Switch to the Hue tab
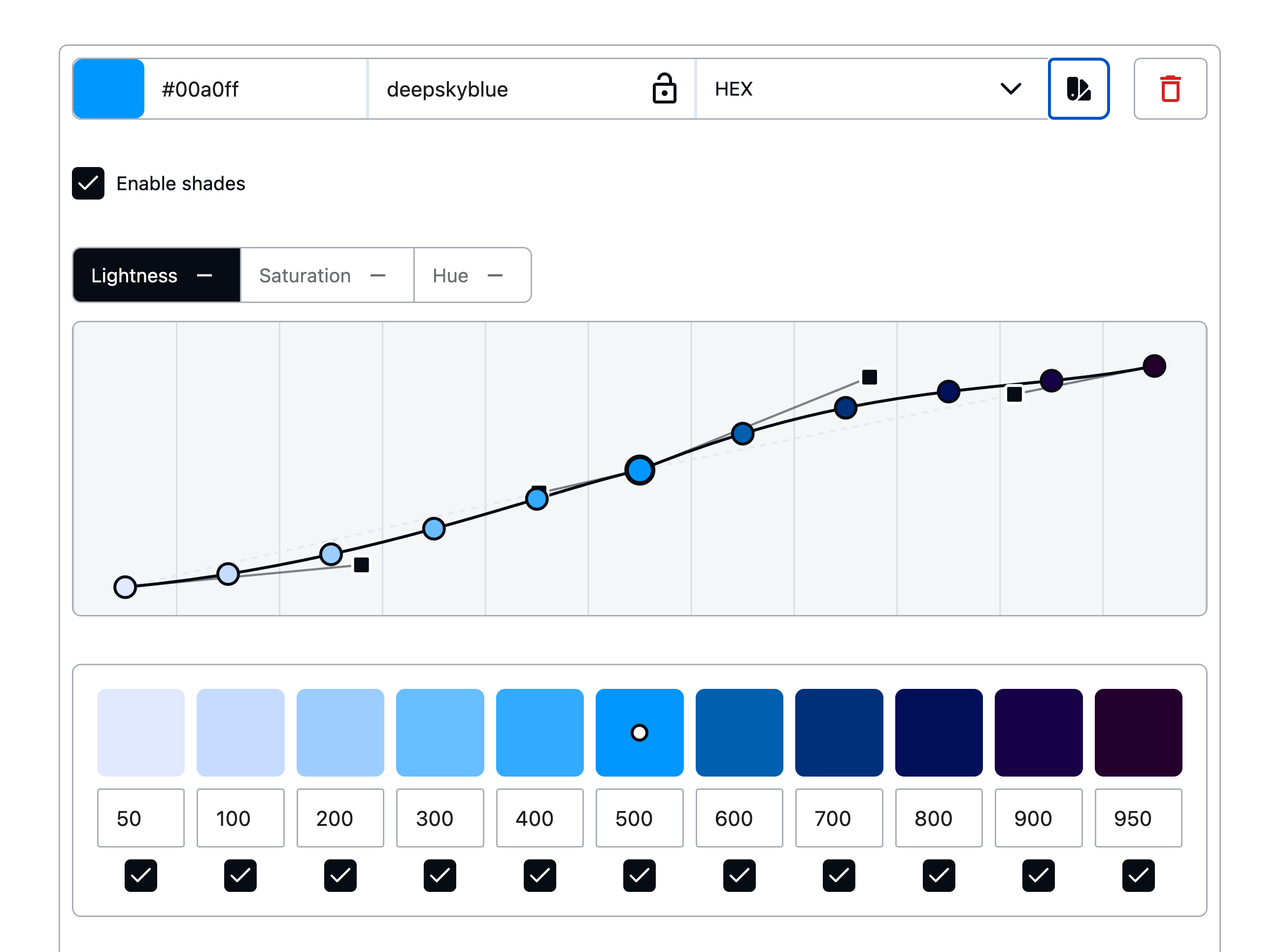1282x952 pixels. click(472, 275)
